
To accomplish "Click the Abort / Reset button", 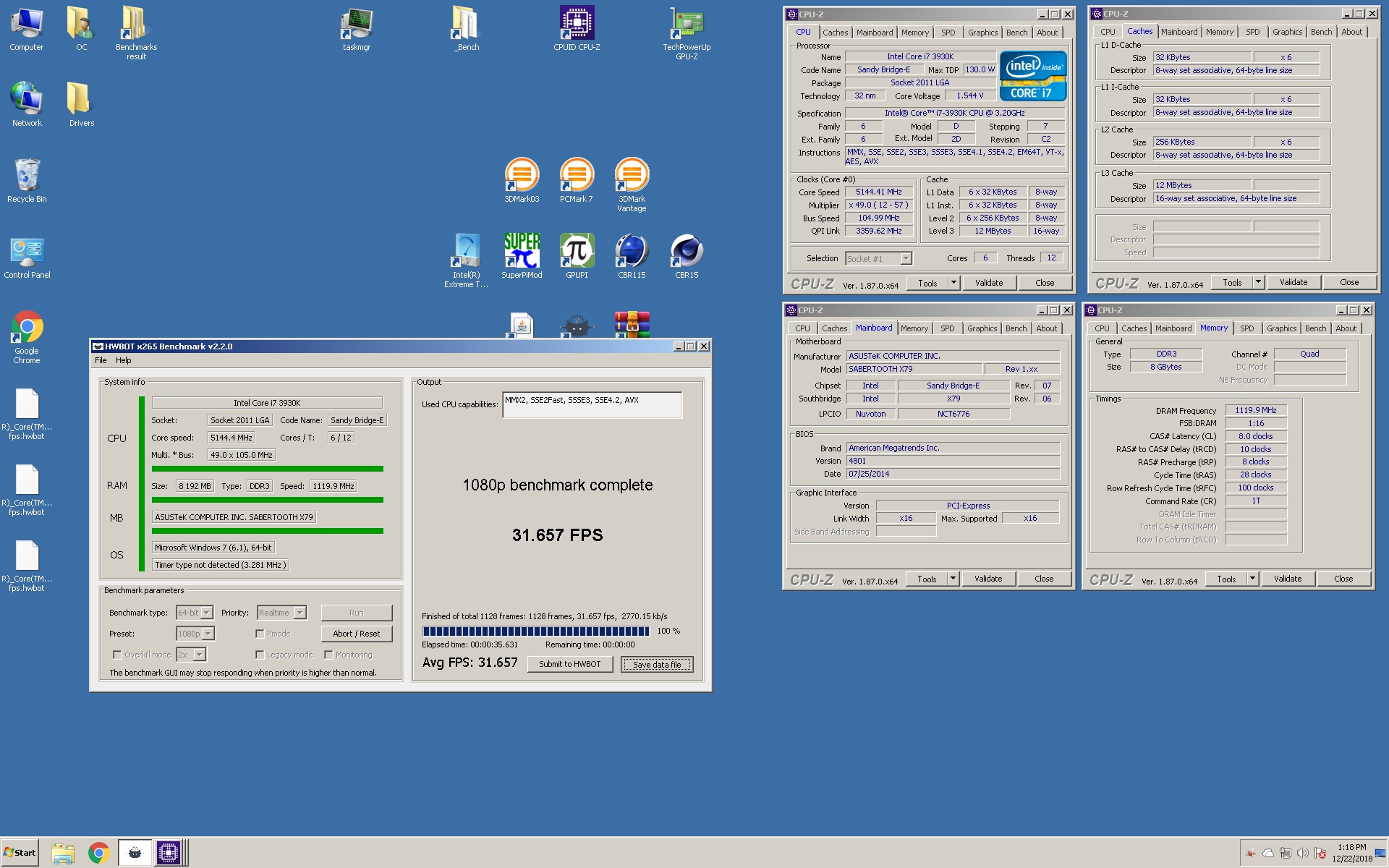I will 357,634.
